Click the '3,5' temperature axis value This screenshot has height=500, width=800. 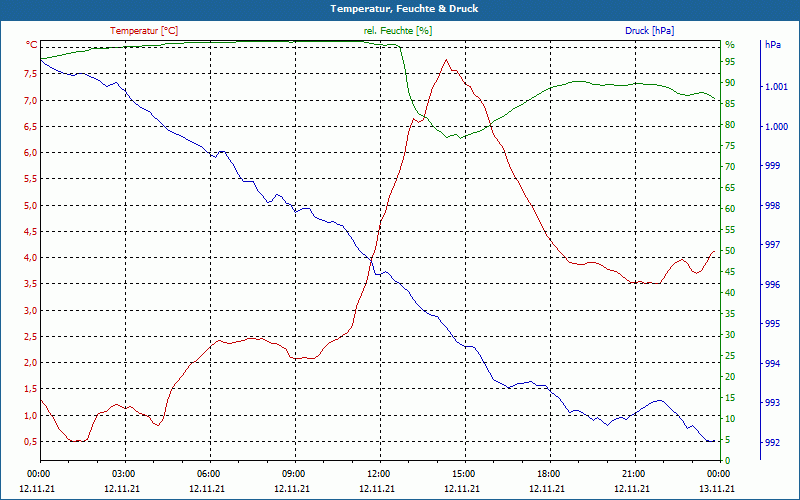31,284
